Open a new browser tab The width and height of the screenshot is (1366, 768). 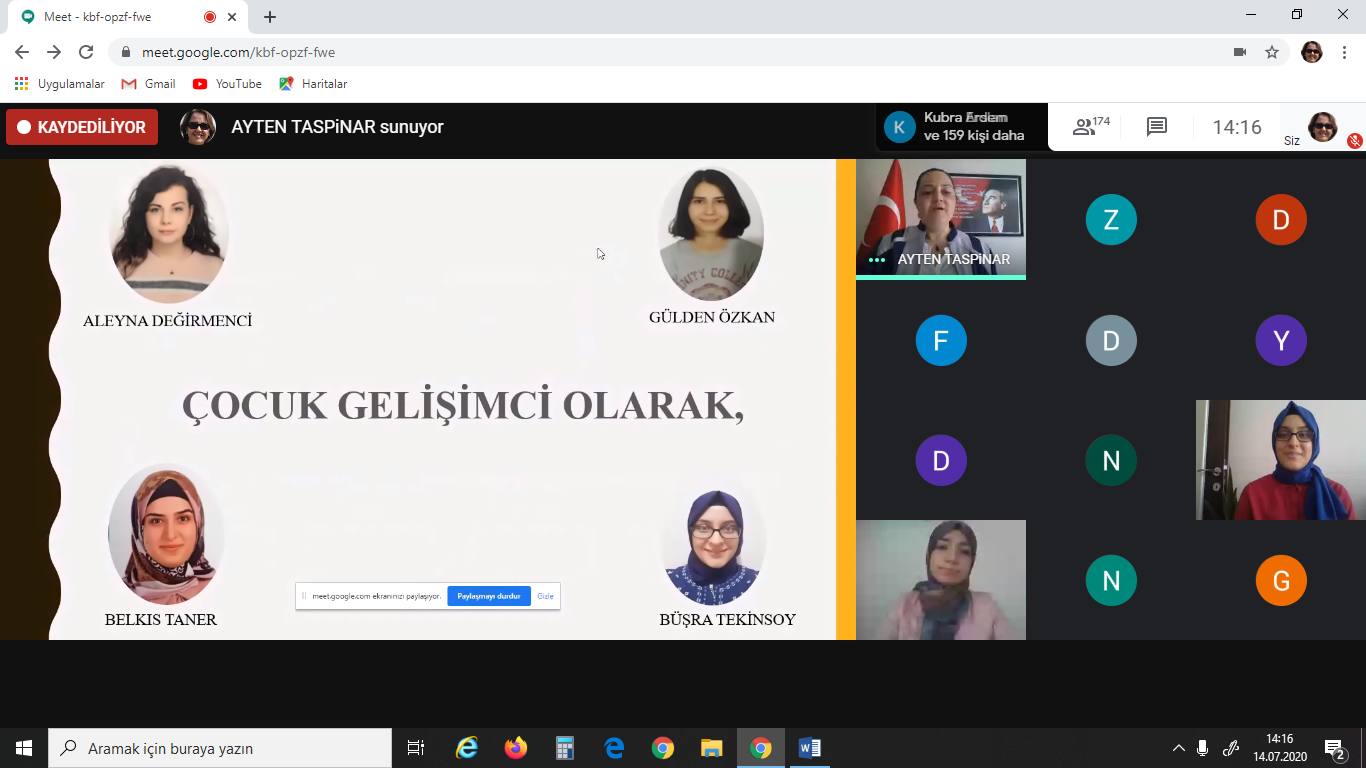click(x=270, y=17)
